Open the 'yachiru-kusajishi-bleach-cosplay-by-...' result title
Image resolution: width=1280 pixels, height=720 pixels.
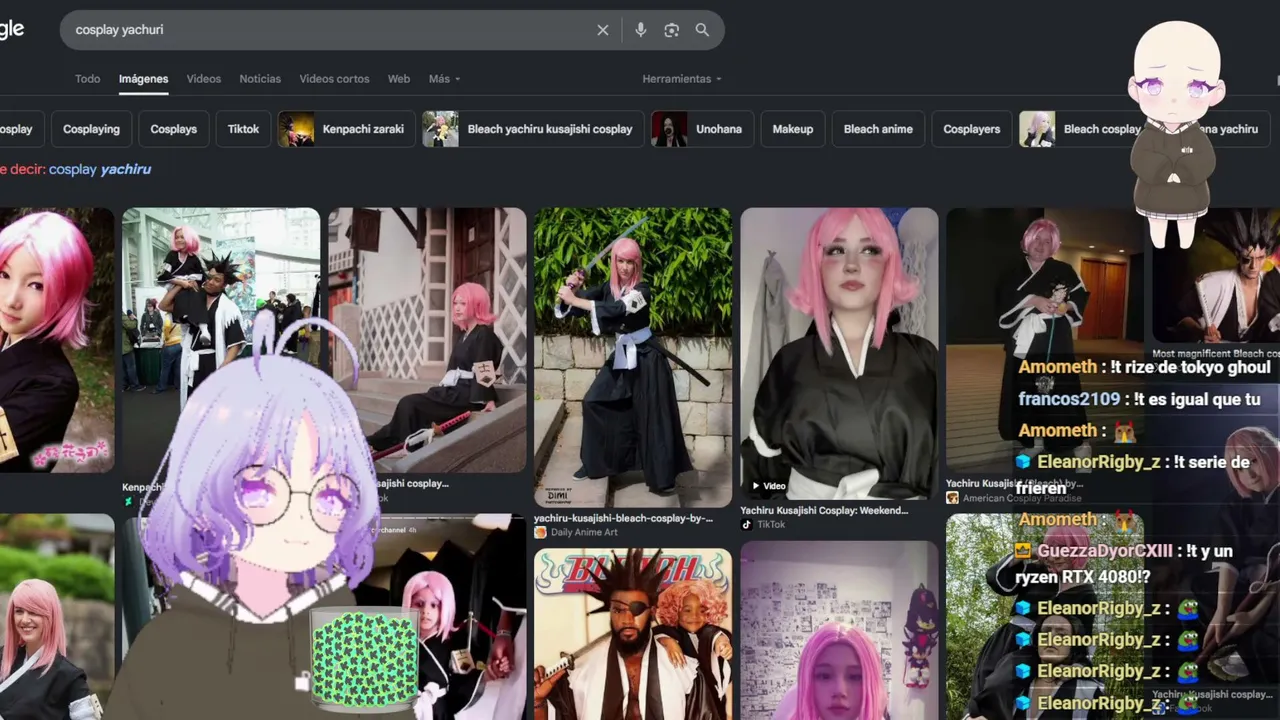(623, 518)
